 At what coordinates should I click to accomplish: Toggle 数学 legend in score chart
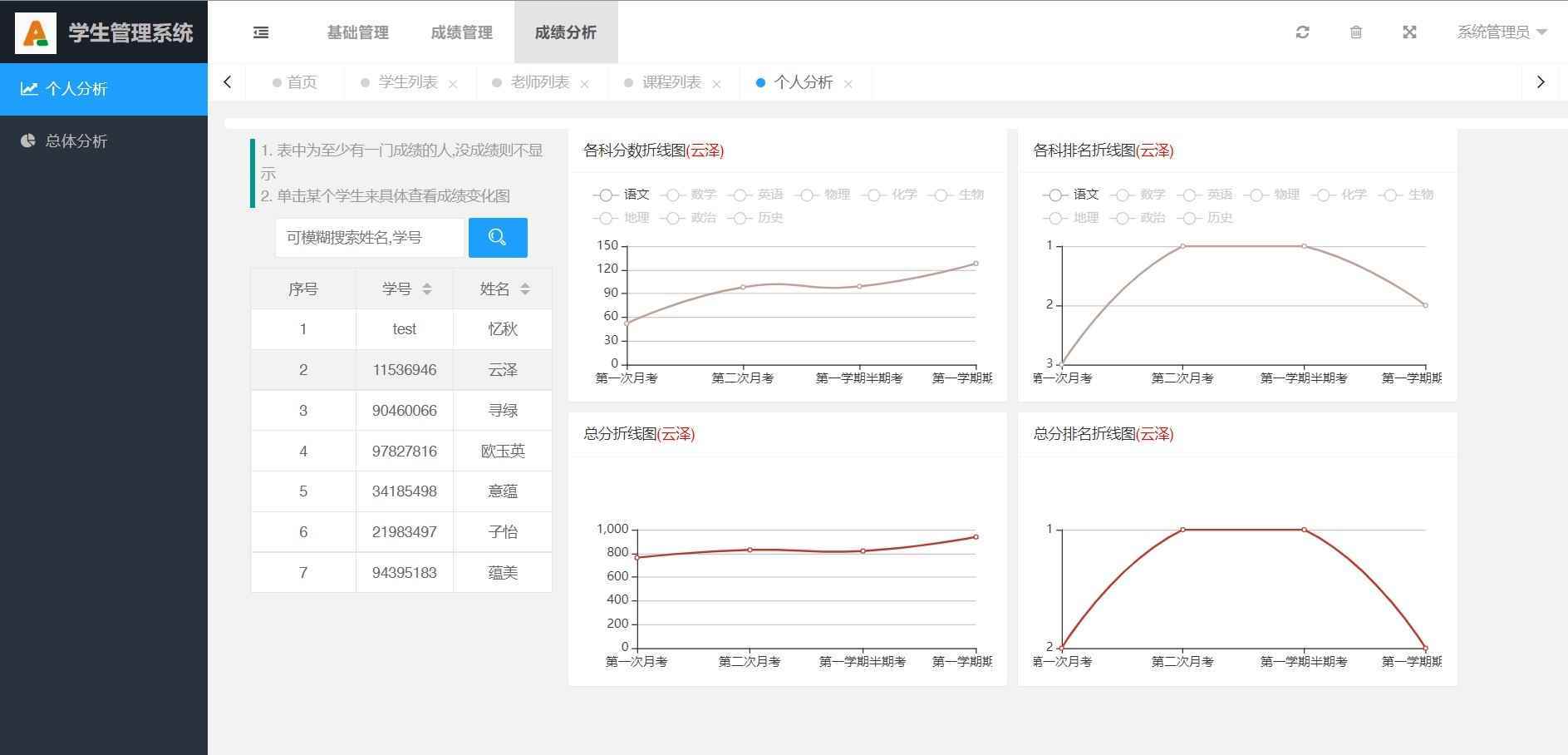[688, 195]
